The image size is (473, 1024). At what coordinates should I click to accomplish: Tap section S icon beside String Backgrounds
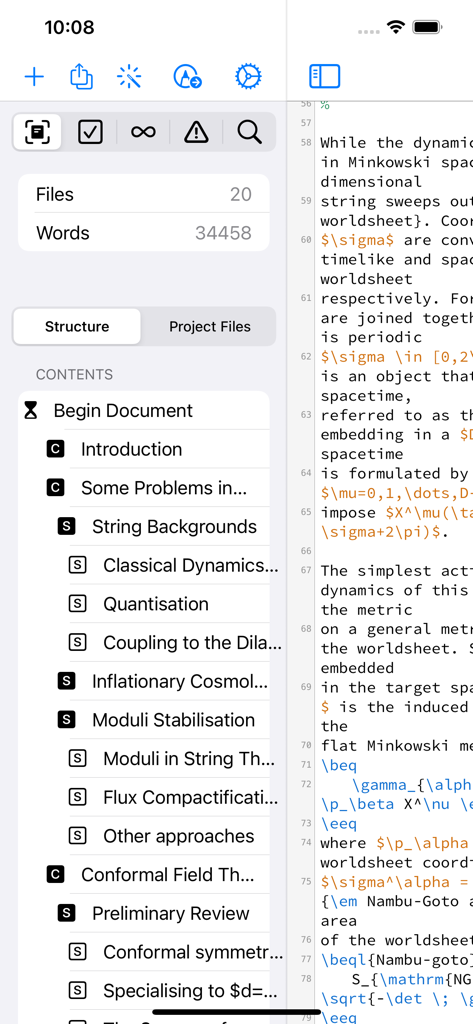pyautogui.click(x=66, y=526)
